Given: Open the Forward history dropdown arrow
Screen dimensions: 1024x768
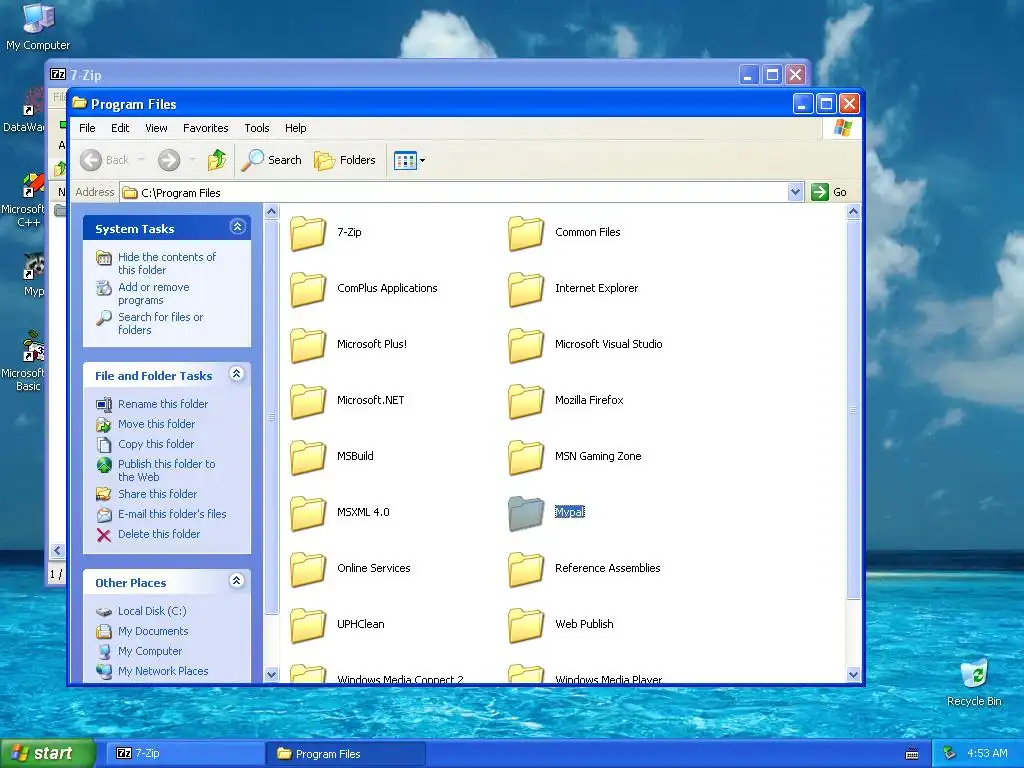Looking at the screenshot, I should coord(192,160).
